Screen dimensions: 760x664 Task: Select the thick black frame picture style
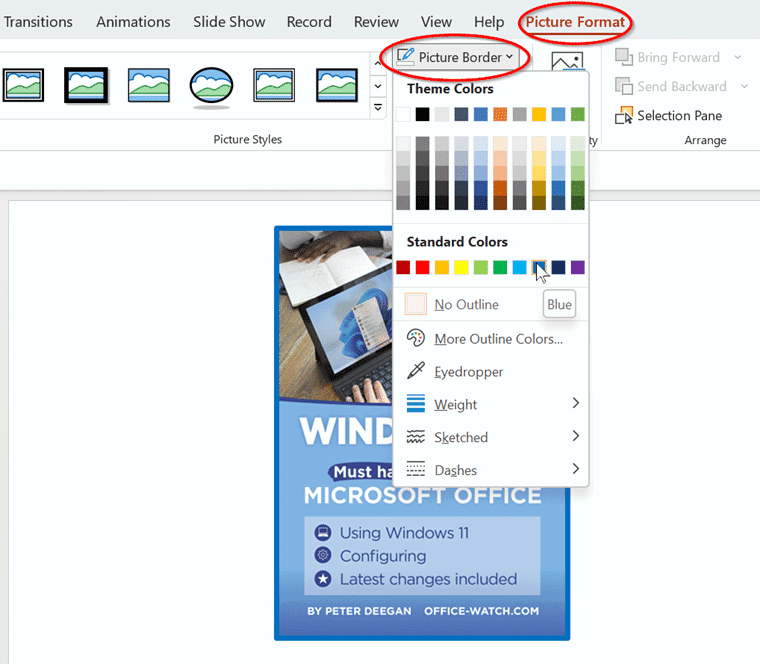(x=86, y=86)
